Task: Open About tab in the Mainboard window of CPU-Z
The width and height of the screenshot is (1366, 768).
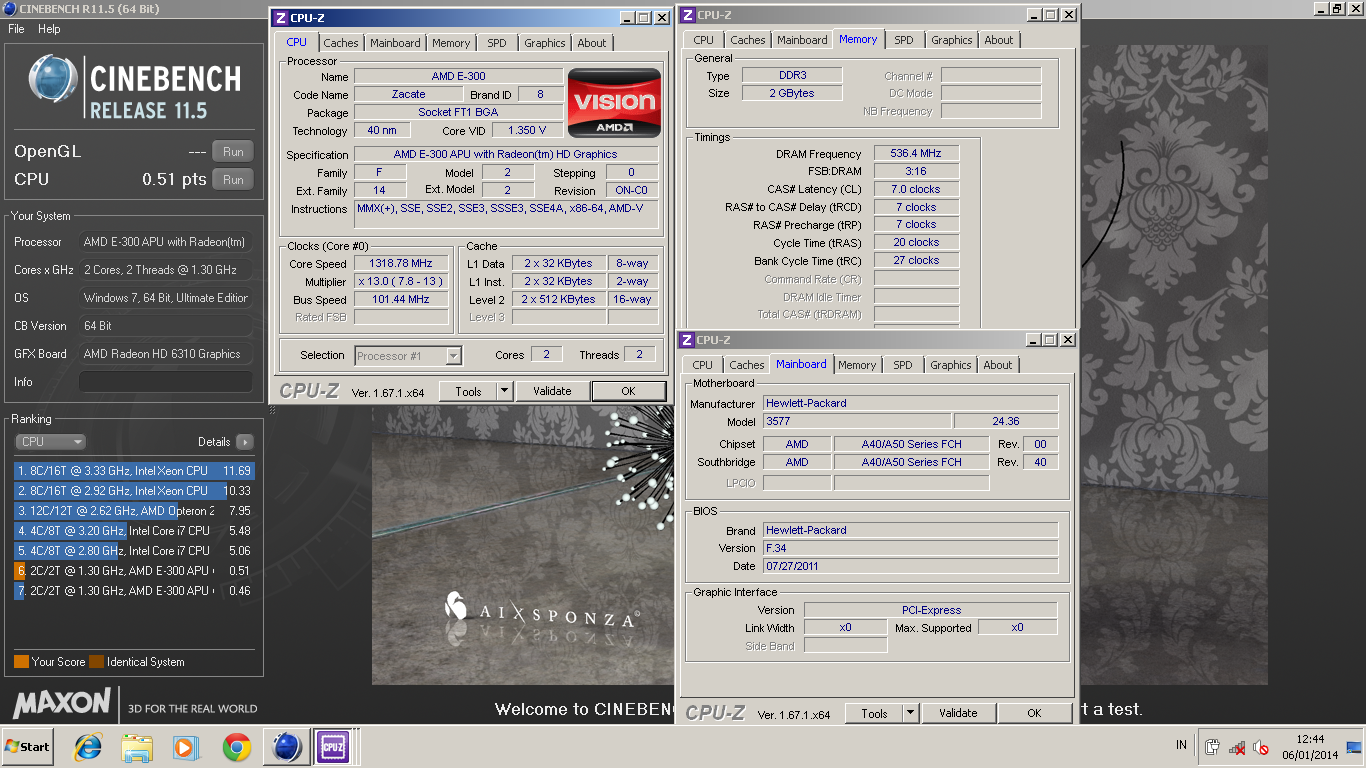Action: [x=998, y=365]
